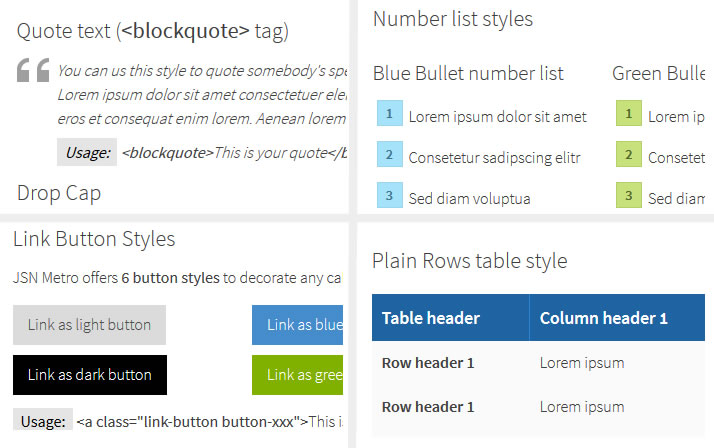Click the large gray quotation mark icon
714x448 pixels.
pos(33,70)
